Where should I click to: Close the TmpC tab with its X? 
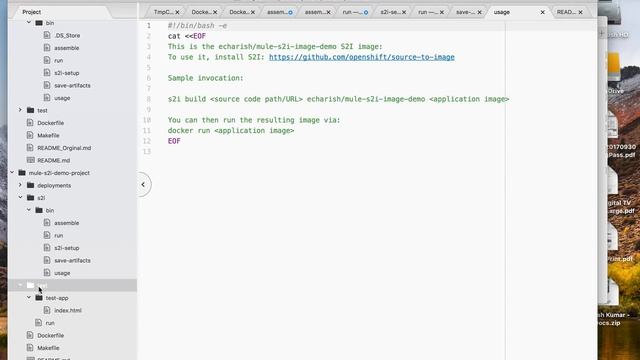177,12
